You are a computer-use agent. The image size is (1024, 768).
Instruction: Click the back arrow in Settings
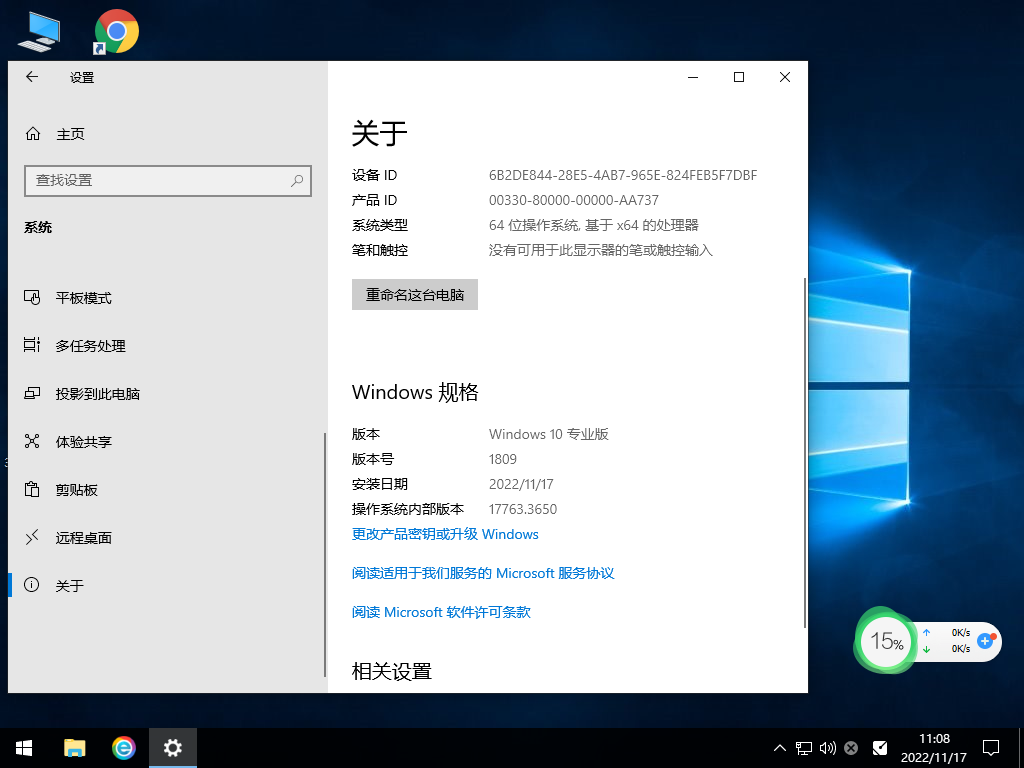(x=31, y=77)
